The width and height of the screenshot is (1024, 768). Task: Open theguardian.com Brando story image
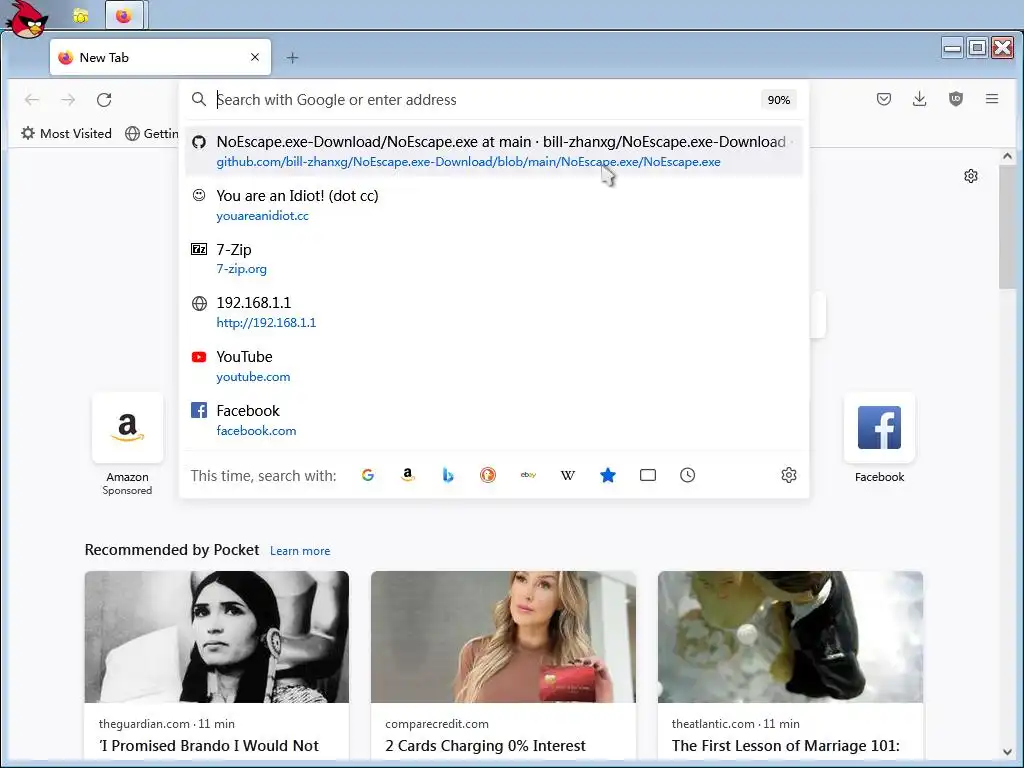click(217, 637)
